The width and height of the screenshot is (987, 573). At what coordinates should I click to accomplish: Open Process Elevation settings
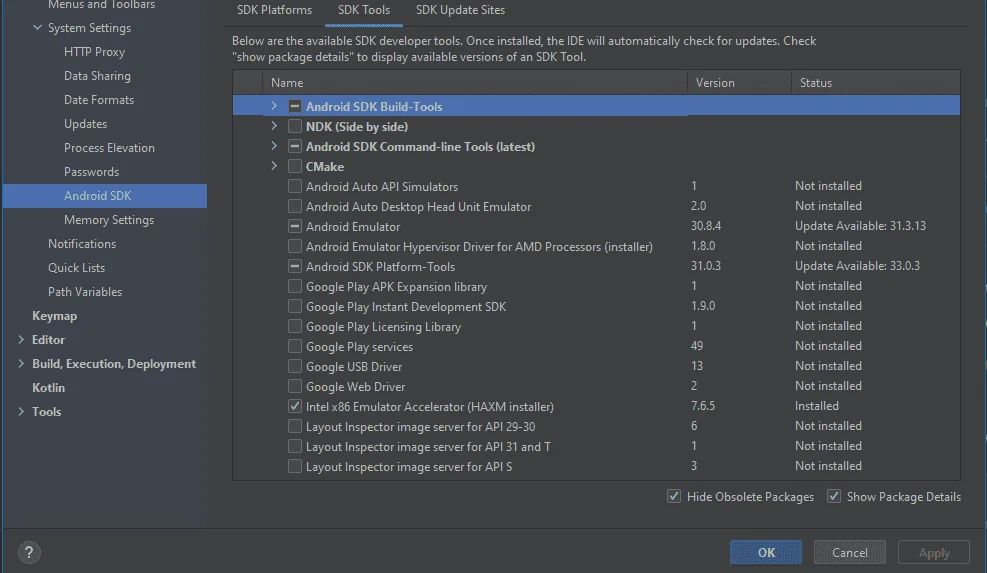click(109, 147)
